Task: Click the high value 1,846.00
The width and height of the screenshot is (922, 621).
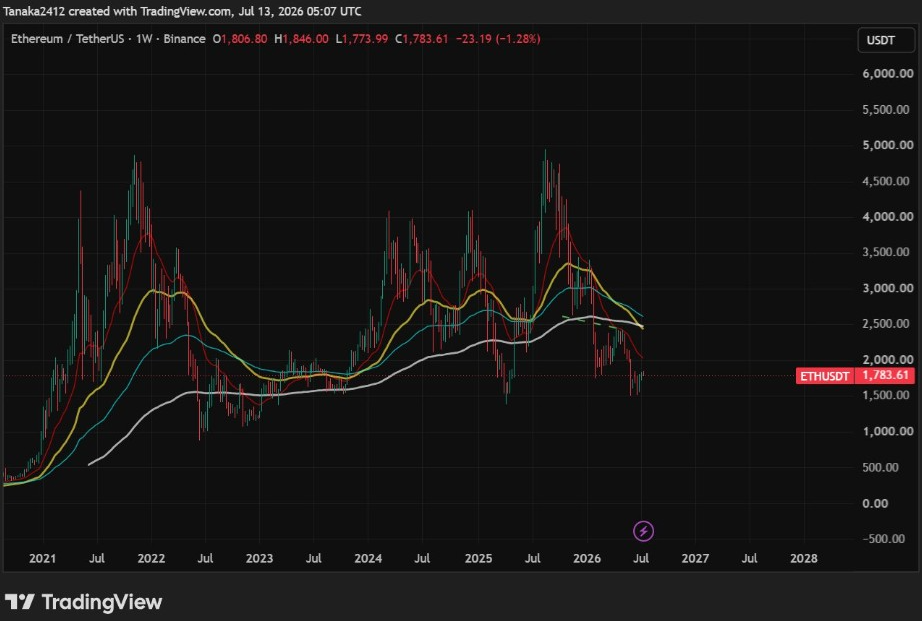Action: click(x=306, y=39)
